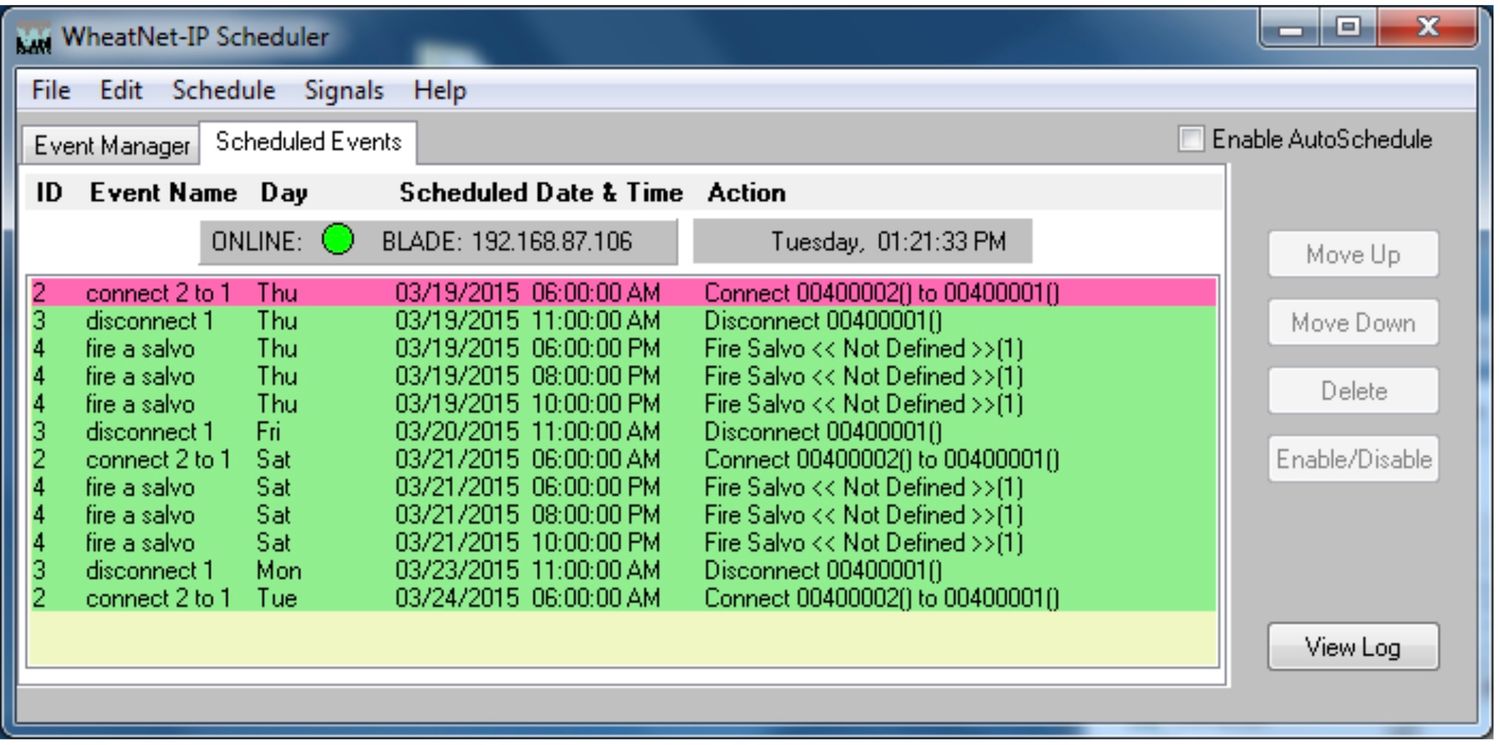
Task: Select disconnect 1 row on 03/19/2015 11:00:00 AM
Action: pyautogui.click(x=622, y=322)
